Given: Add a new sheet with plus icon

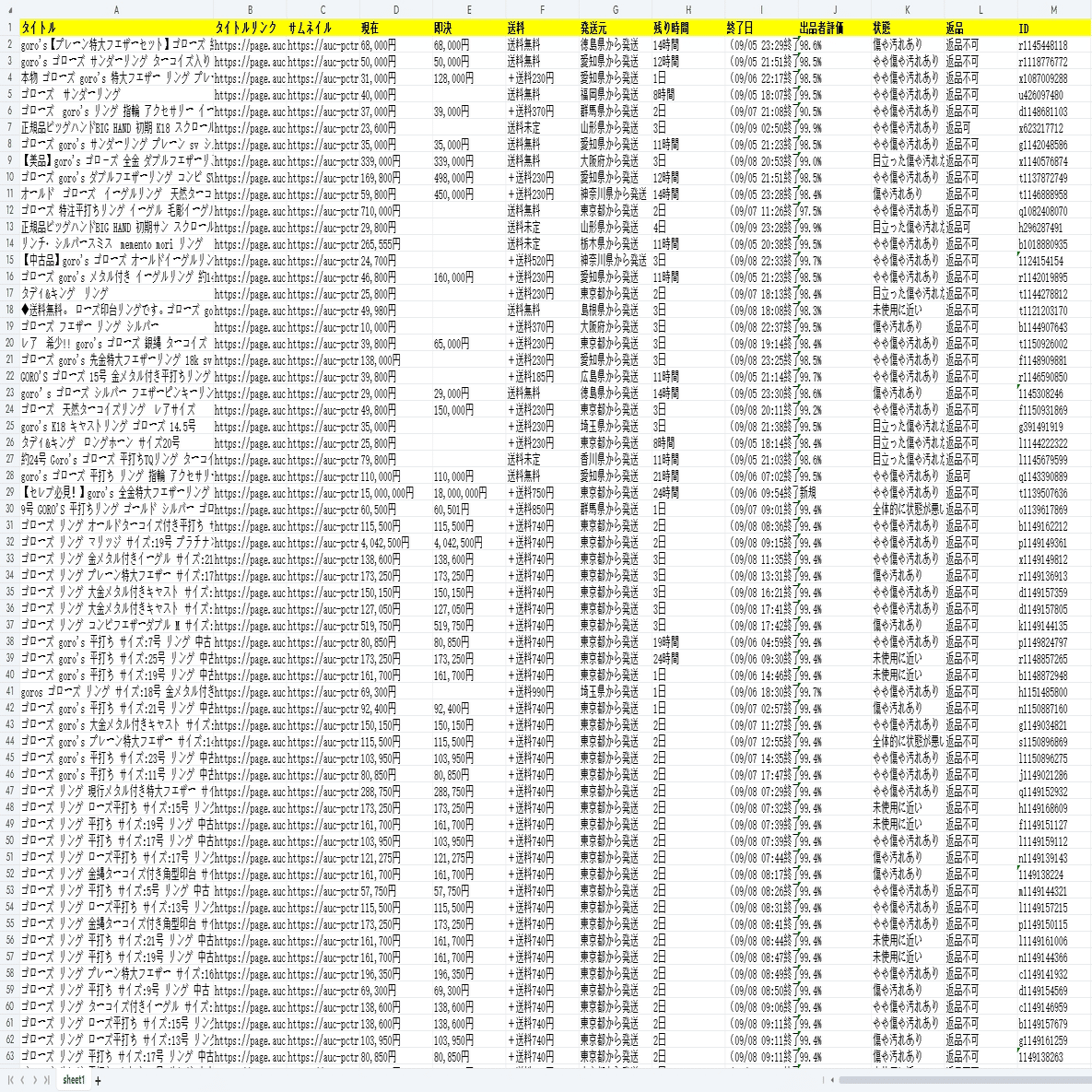Looking at the screenshot, I should (x=99, y=1081).
